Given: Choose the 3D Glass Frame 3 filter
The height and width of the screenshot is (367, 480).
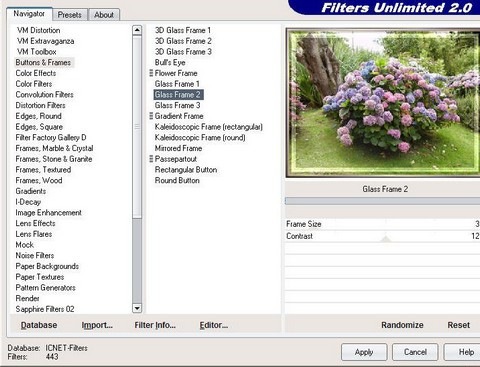Looking at the screenshot, I should coord(183,52).
